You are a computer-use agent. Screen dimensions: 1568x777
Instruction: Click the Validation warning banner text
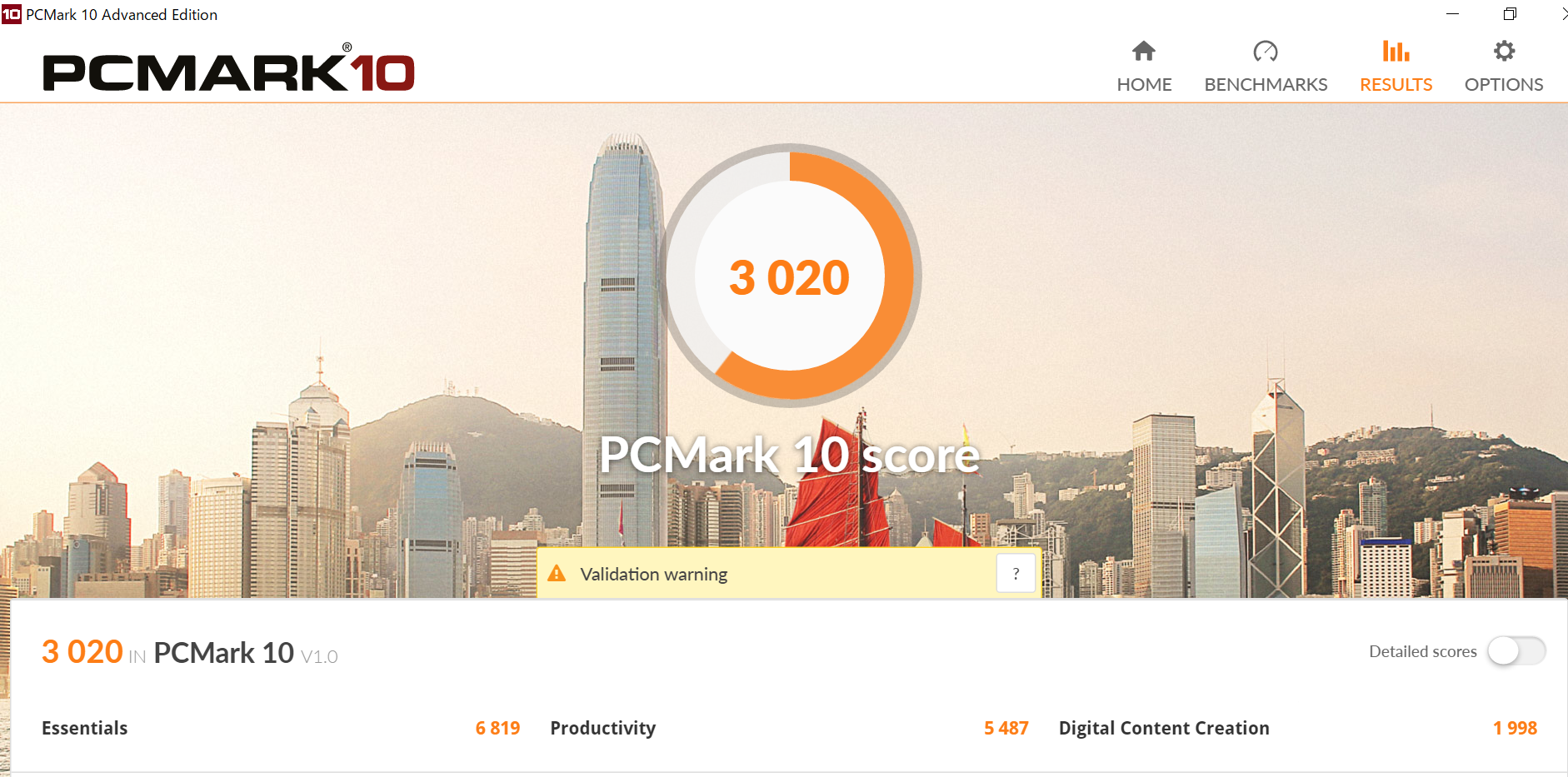[654, 574]
